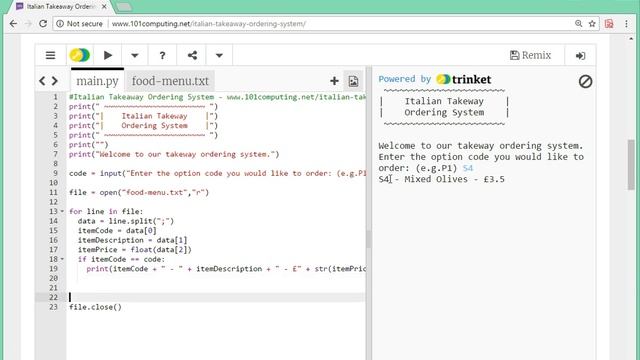Image resolution: width=640 pixels, height=360 pixels.
Task: Expand the share options dropdown arrow
Action: pos(219,56)
